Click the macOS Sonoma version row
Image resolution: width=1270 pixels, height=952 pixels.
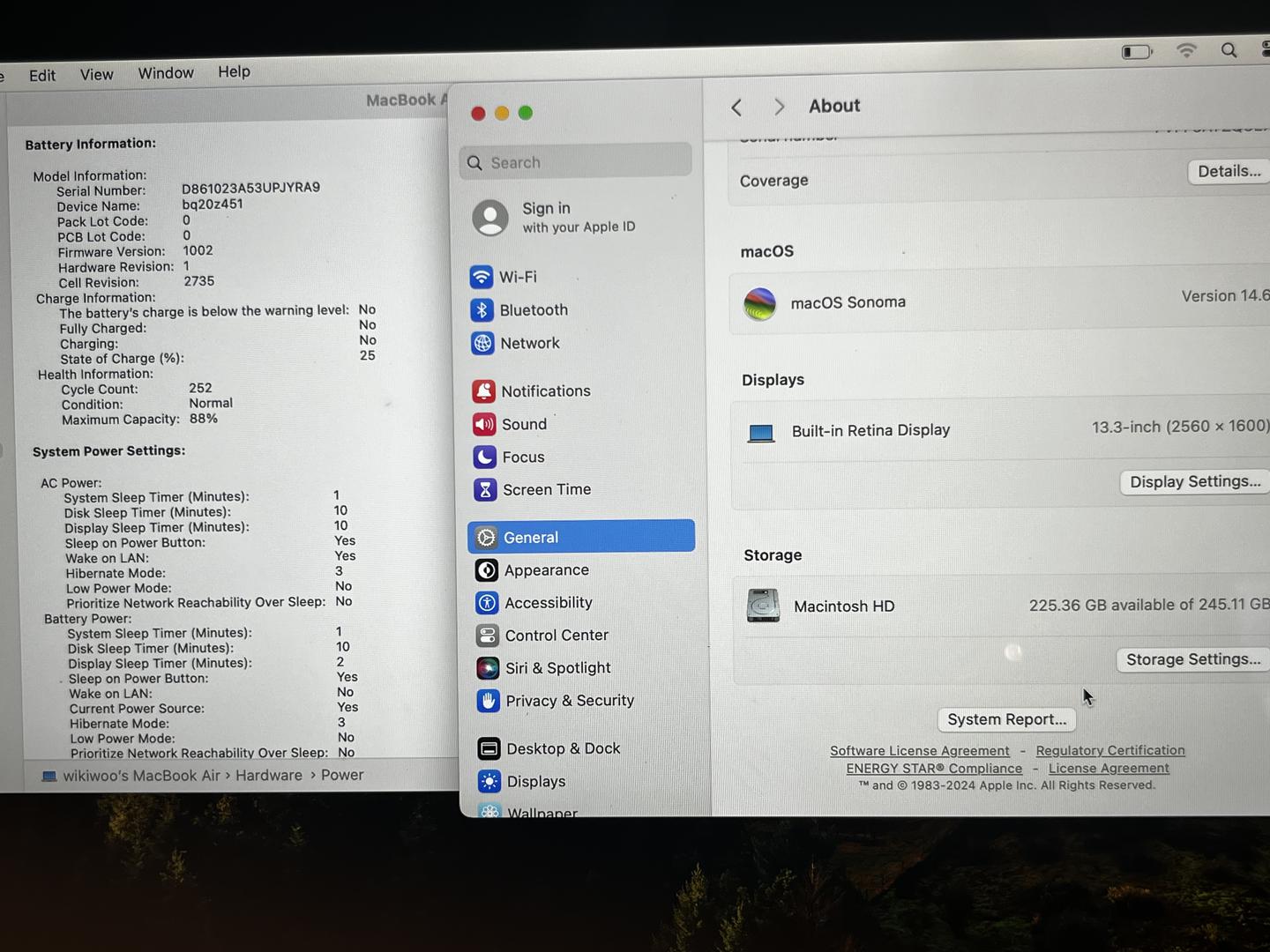(1000, 301)
